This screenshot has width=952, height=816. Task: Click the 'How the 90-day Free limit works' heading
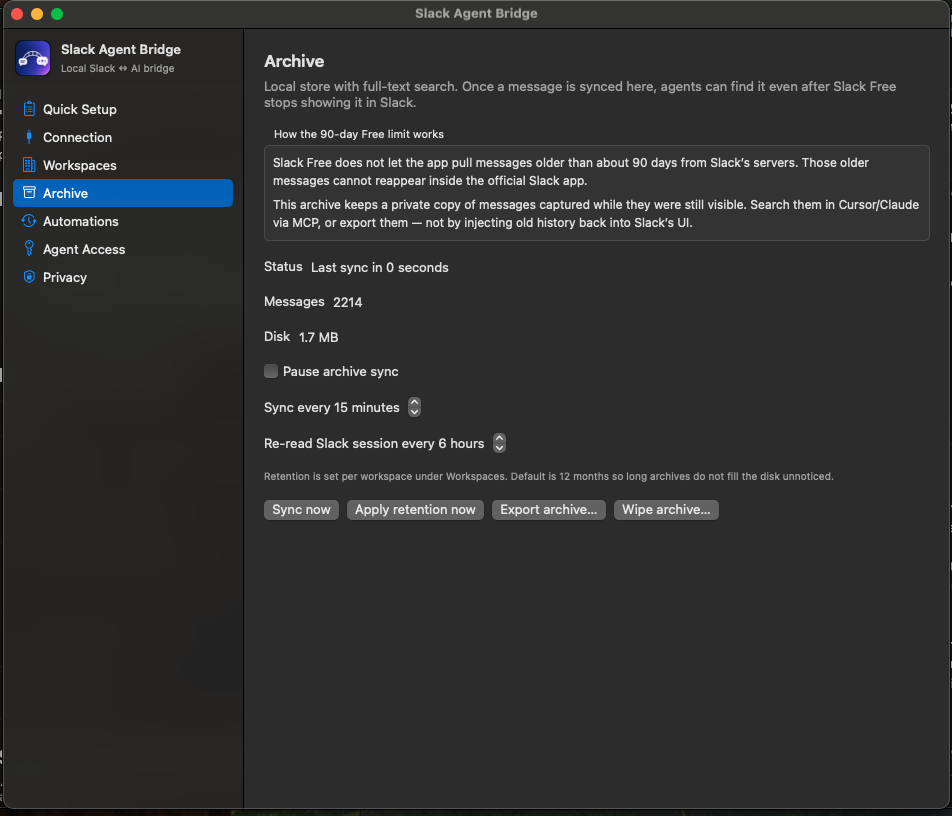click(x=358, y=134)
